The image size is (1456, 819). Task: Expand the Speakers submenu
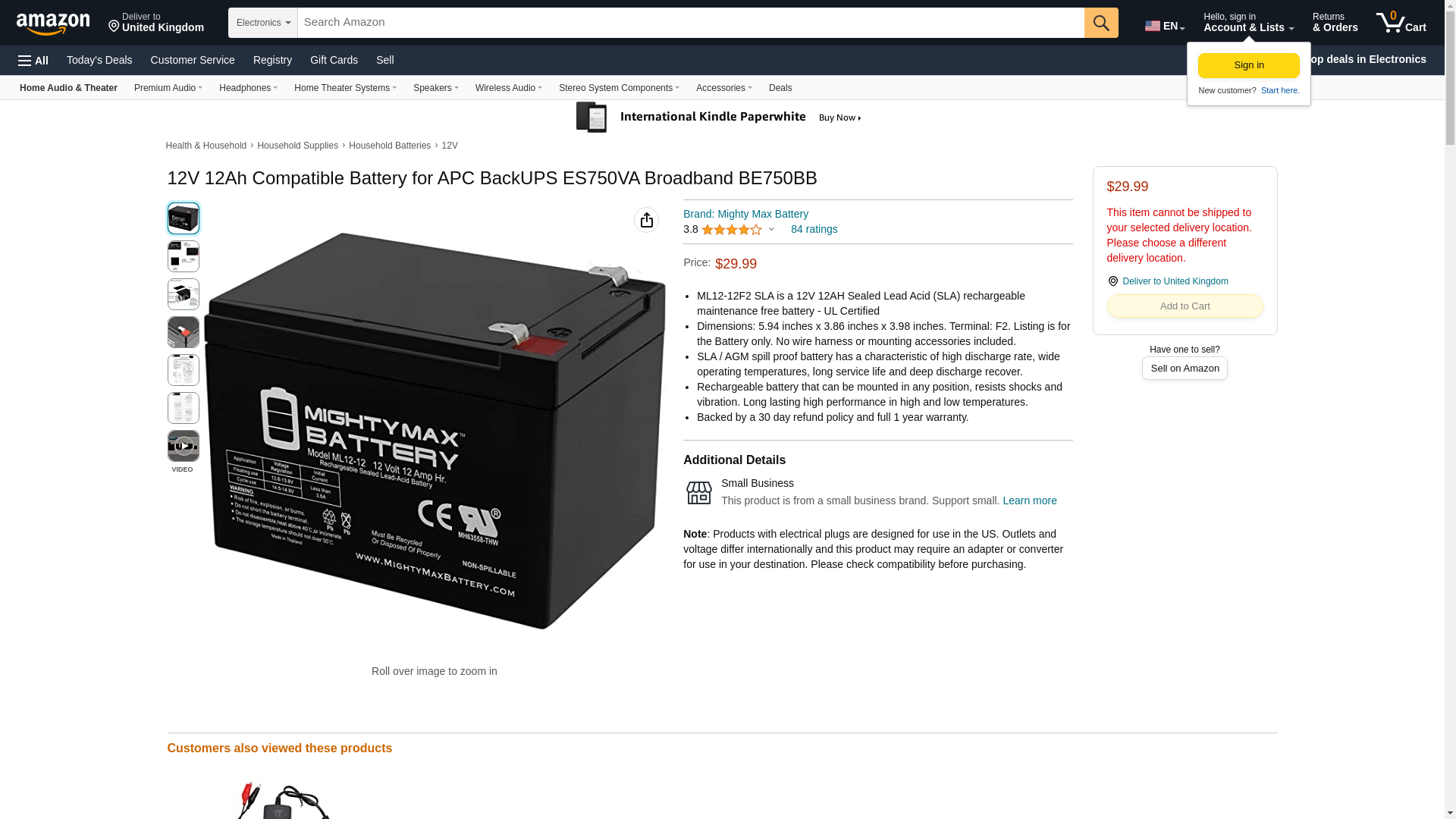pos(435,88)
